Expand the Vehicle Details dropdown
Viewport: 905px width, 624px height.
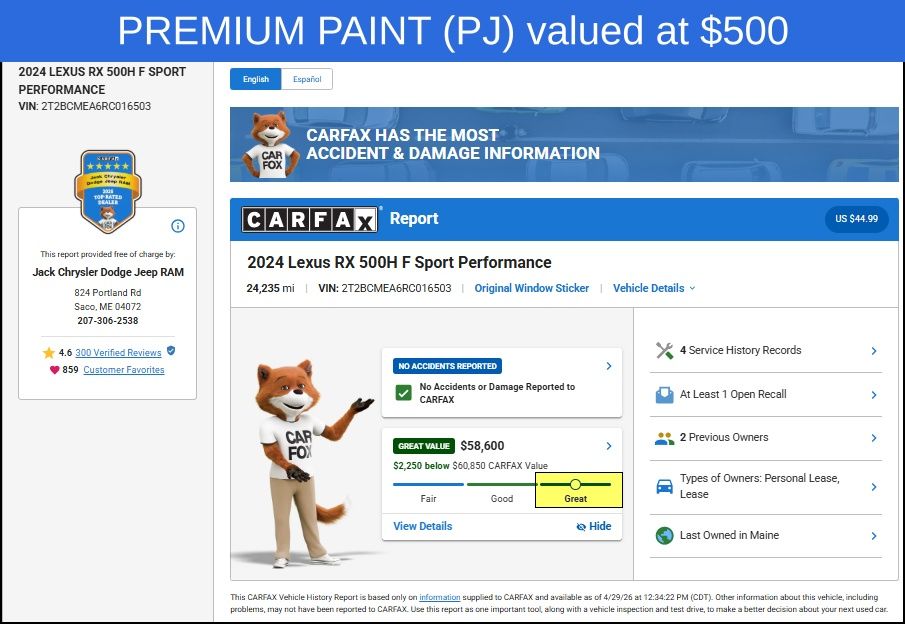(x=654, y=288)
